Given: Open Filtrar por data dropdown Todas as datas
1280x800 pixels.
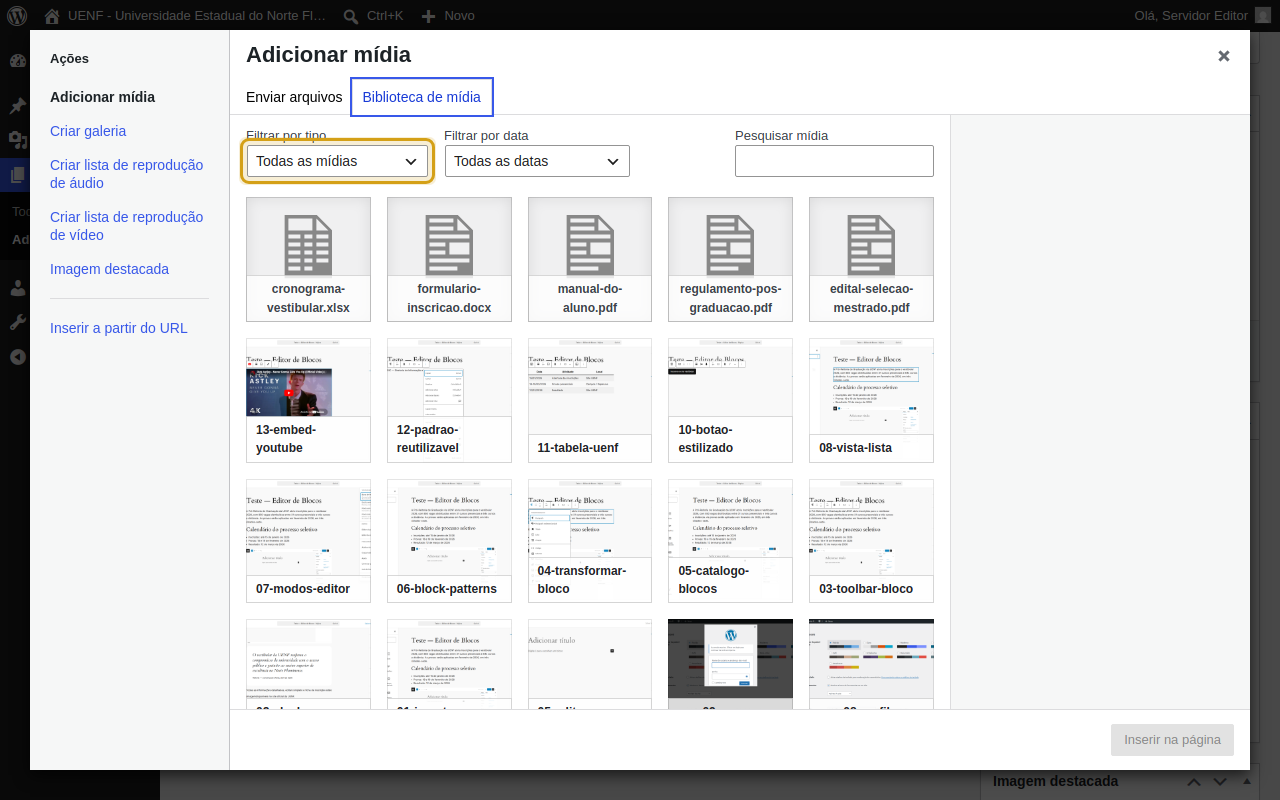Looking at the screenshot, I should point(537,161).
